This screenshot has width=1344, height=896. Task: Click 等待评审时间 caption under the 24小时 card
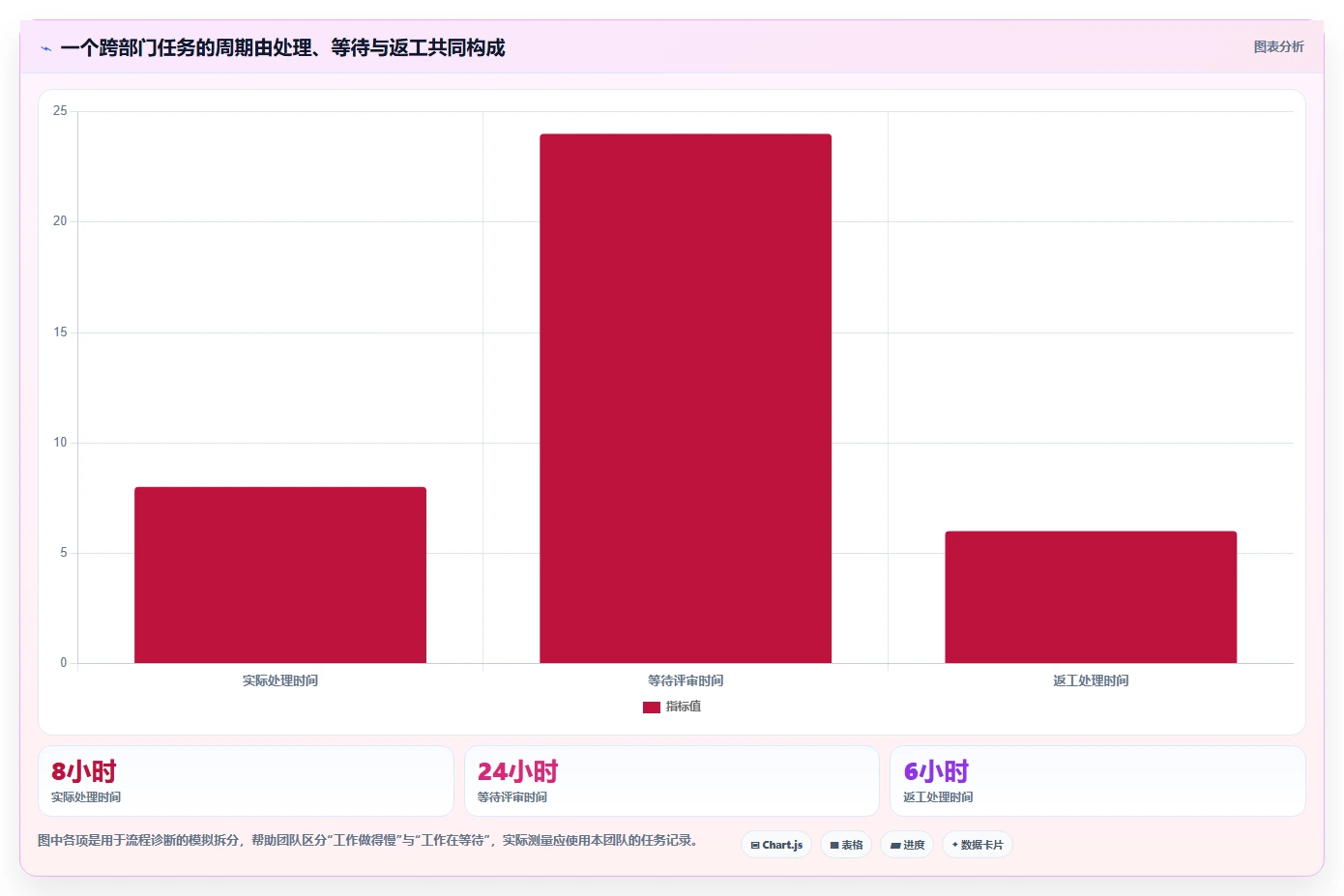(x=512, y=797)
